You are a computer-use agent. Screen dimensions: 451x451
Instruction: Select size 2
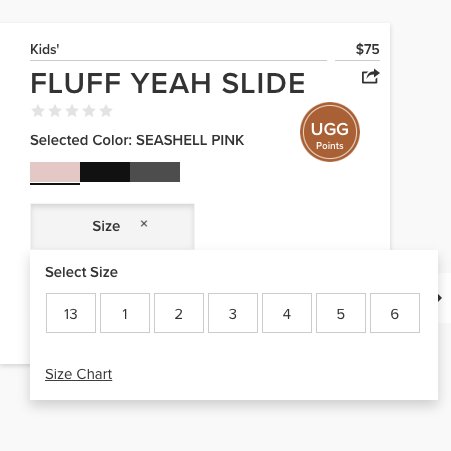coord(179,313)
